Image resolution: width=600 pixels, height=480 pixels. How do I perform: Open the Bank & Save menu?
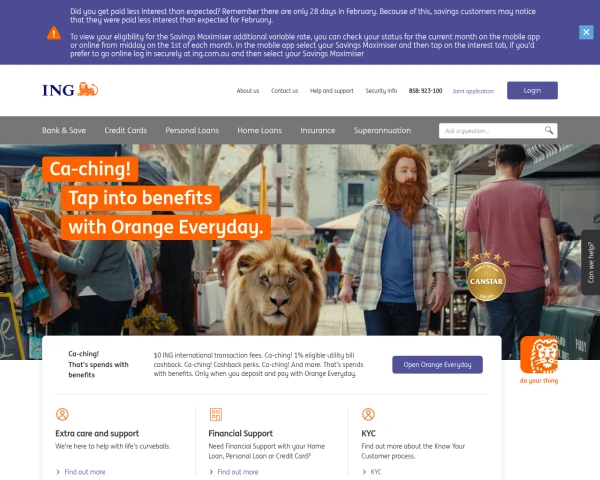click(64, 131)
